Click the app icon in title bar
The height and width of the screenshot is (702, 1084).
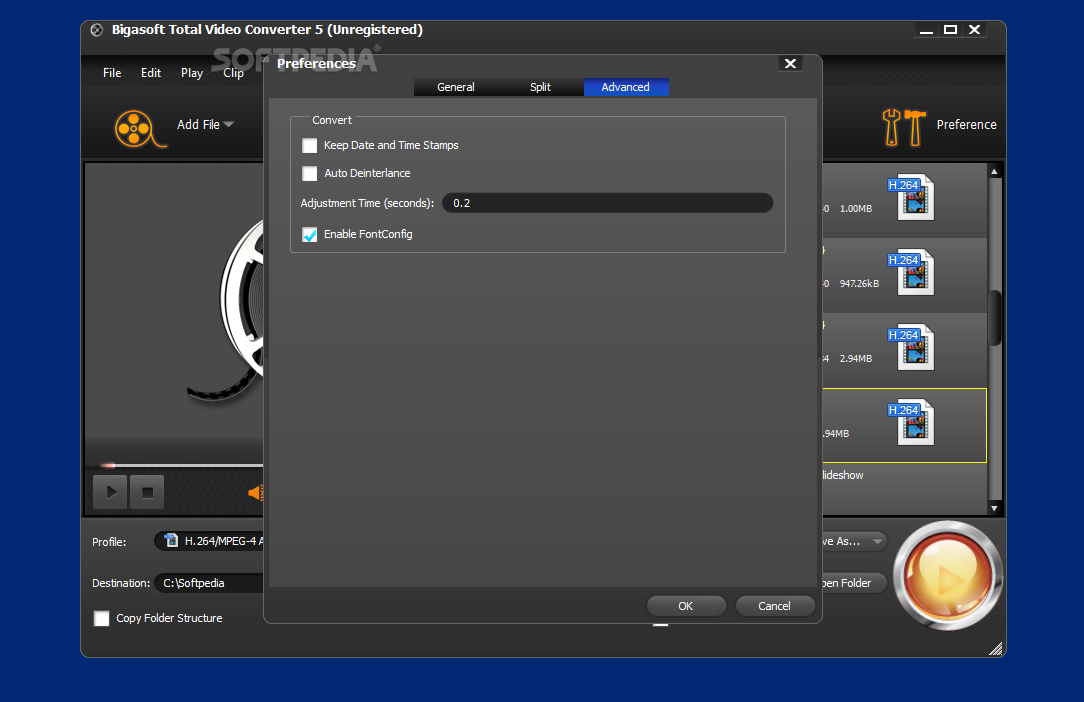click(x=97, y=30)
